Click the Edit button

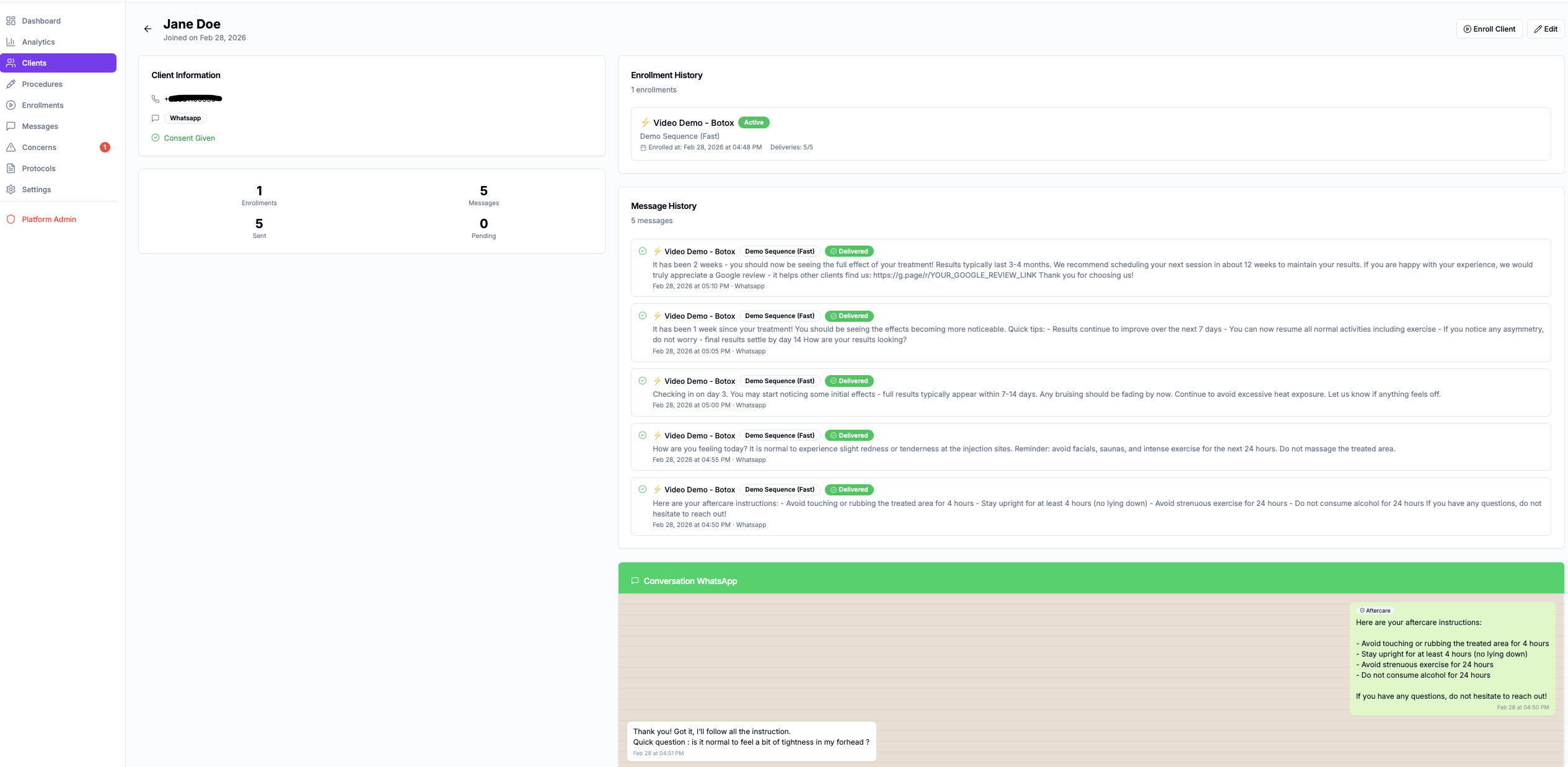pos(1546,29)
